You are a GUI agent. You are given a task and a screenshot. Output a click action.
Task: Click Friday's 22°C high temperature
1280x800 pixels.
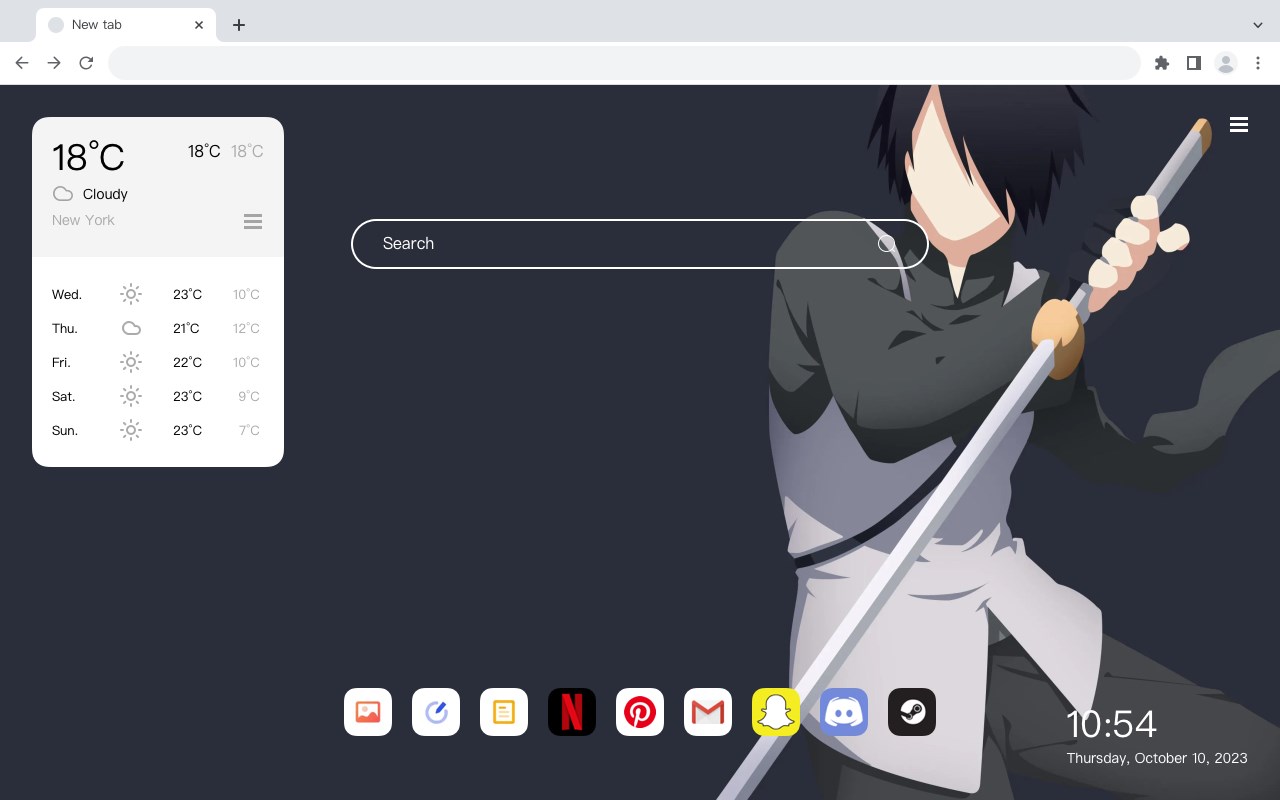click(187, 362)
